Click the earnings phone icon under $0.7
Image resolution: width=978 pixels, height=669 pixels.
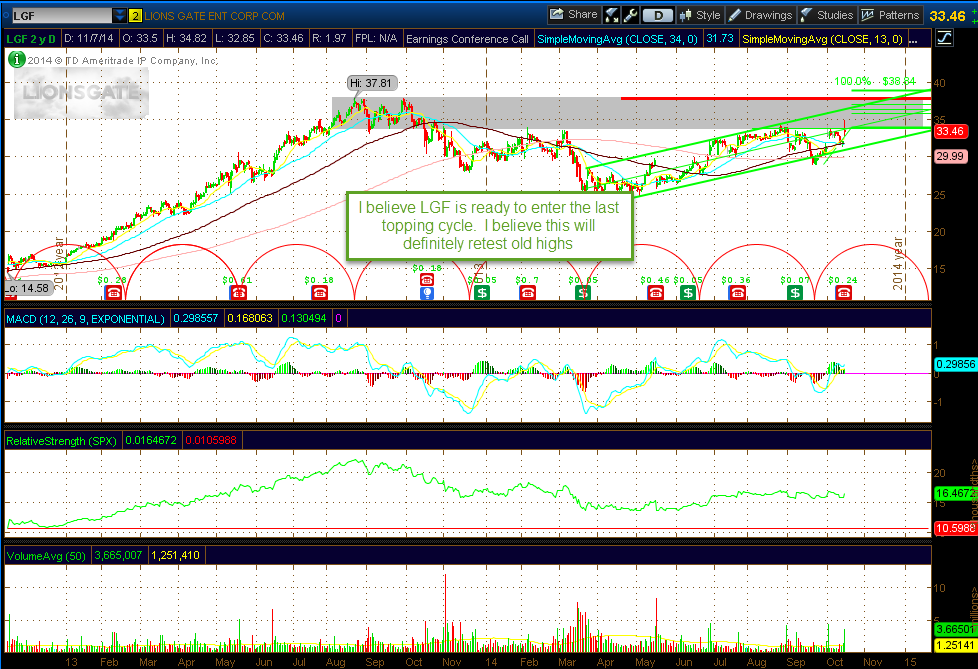click(528, 292)
